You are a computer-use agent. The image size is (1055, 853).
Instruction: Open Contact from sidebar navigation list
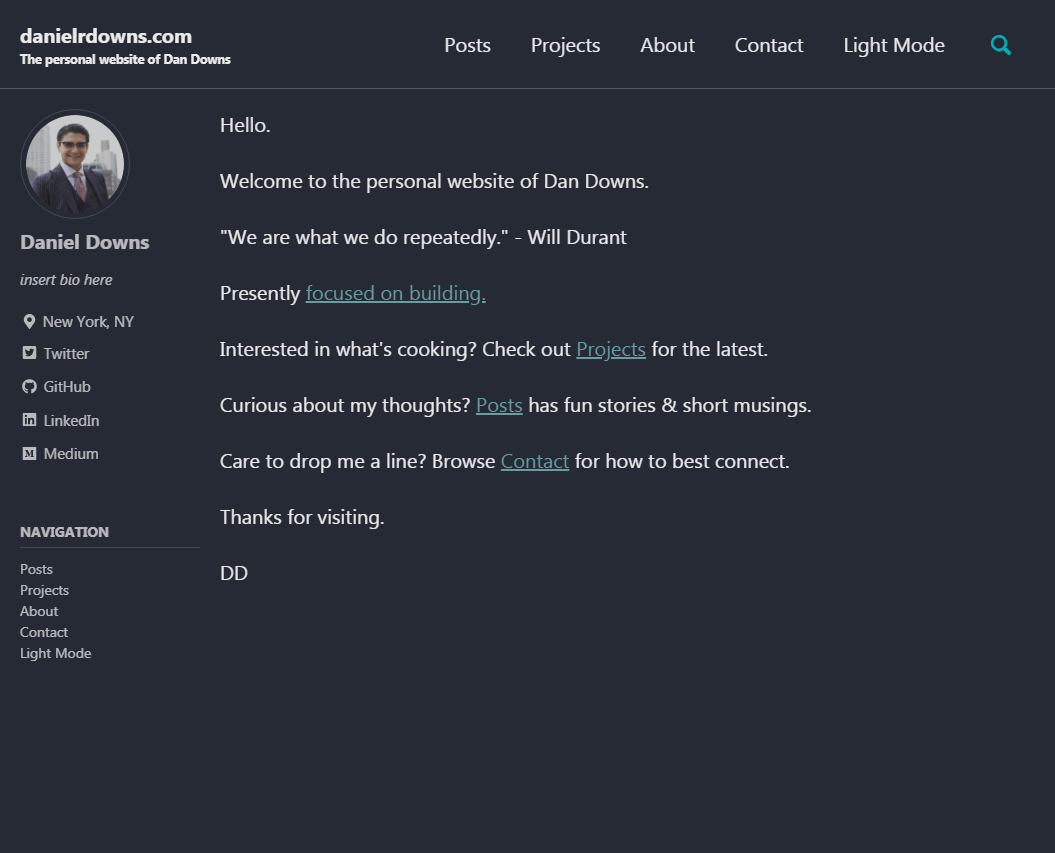click(44, 632)
